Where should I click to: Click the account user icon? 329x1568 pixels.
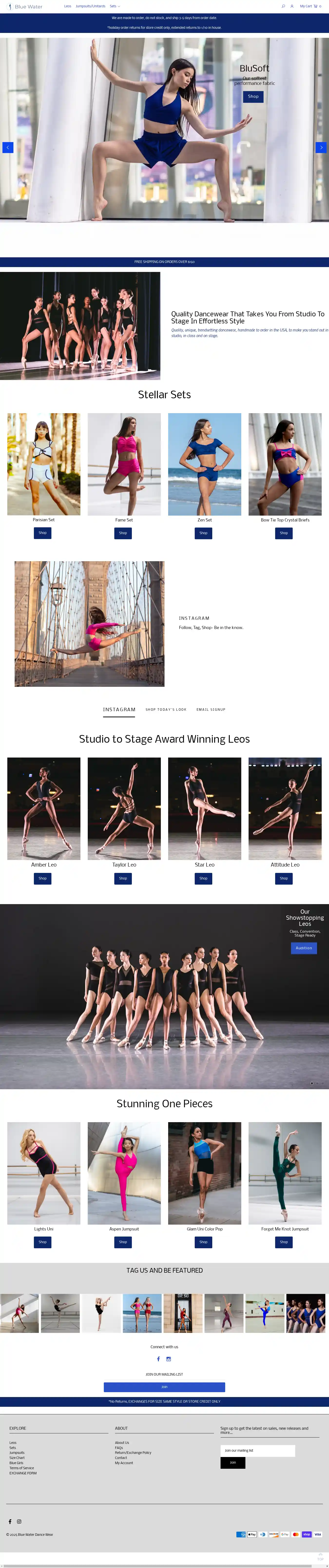pyautogui.click(x=292, y=6)
